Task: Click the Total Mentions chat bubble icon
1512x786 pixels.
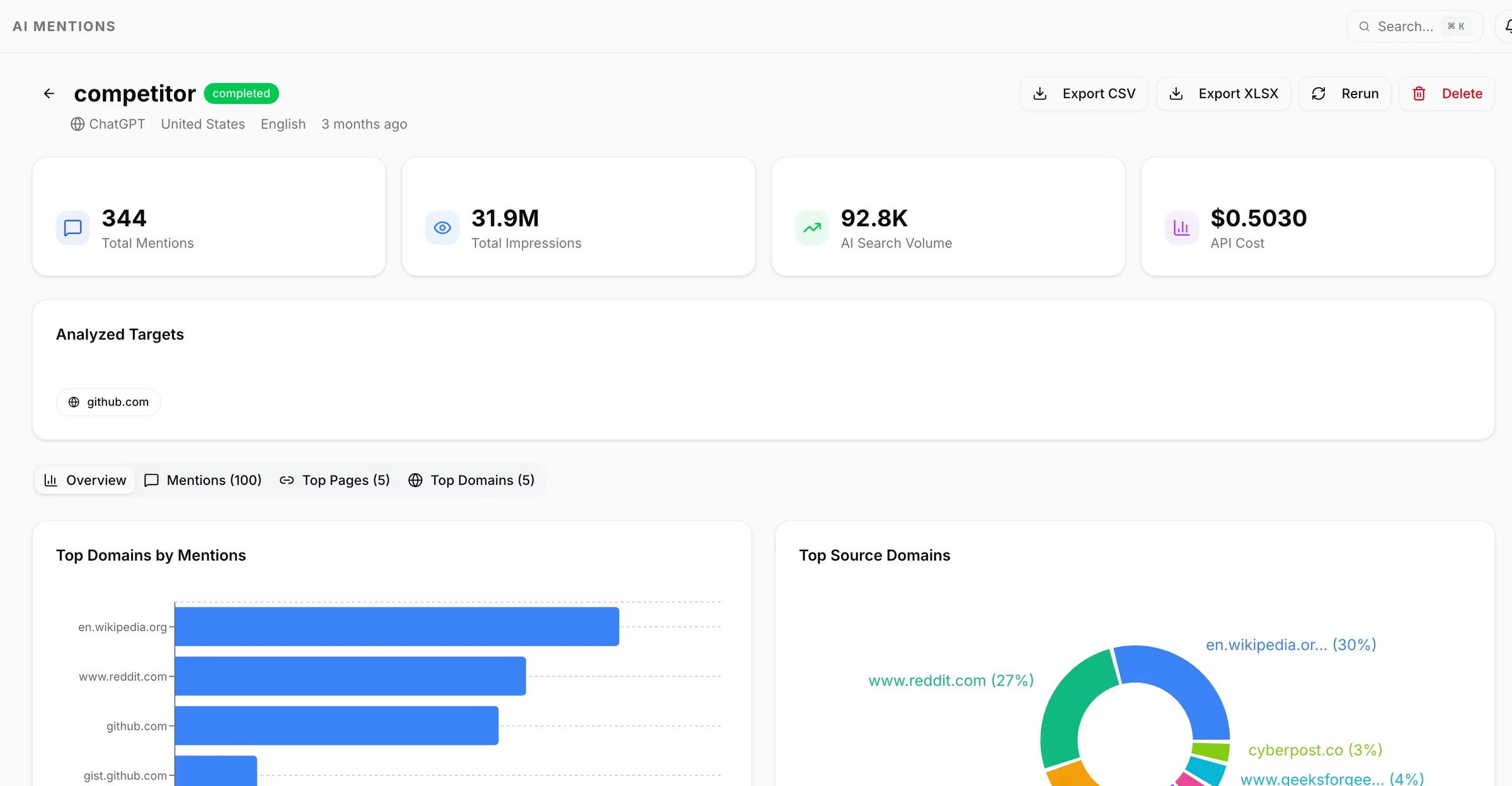Action: click(73, 227)
